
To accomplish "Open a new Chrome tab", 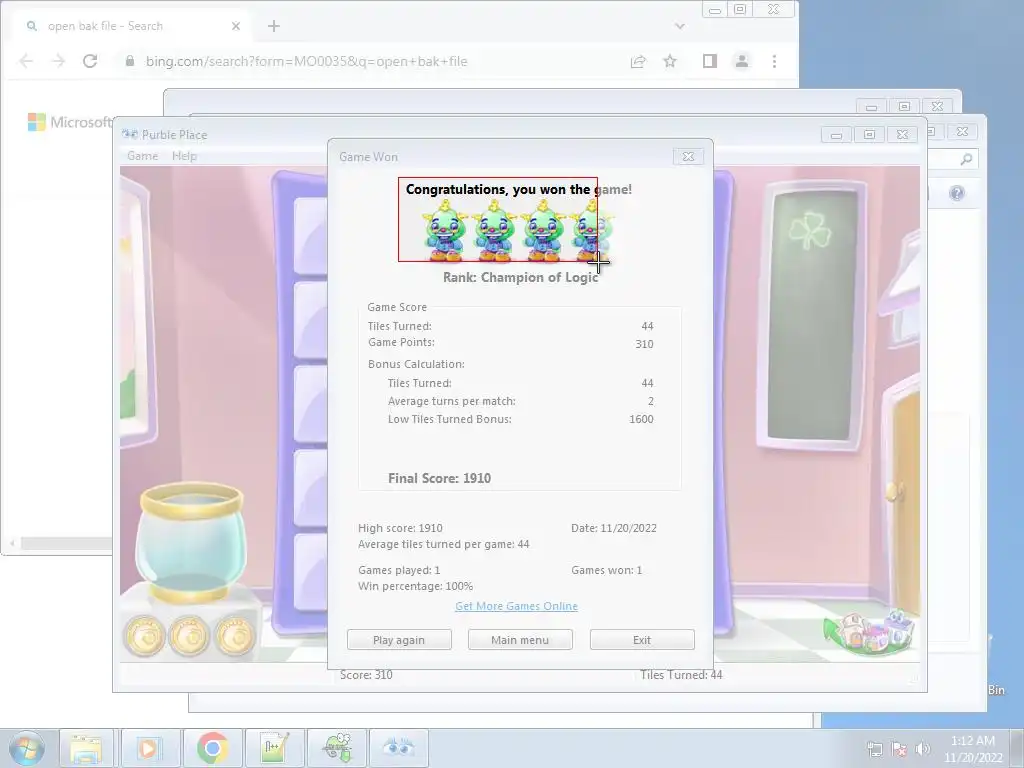I will (274, 26).
